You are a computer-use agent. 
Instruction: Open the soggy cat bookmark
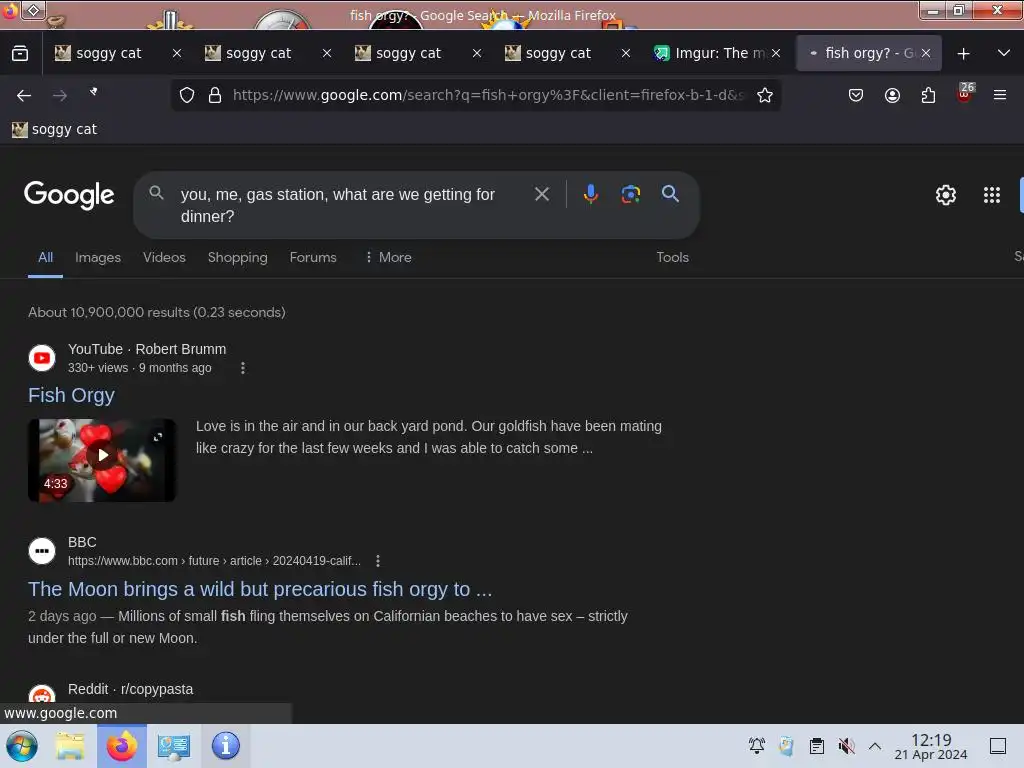point(54,129)
